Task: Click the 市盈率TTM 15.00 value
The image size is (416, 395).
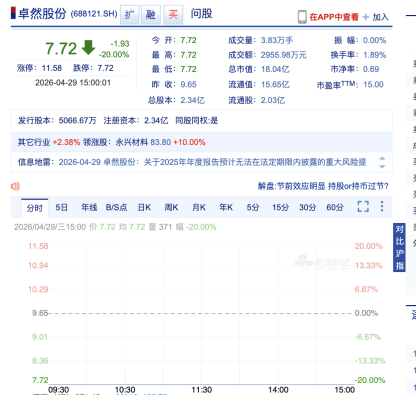Action: point(373,85)
